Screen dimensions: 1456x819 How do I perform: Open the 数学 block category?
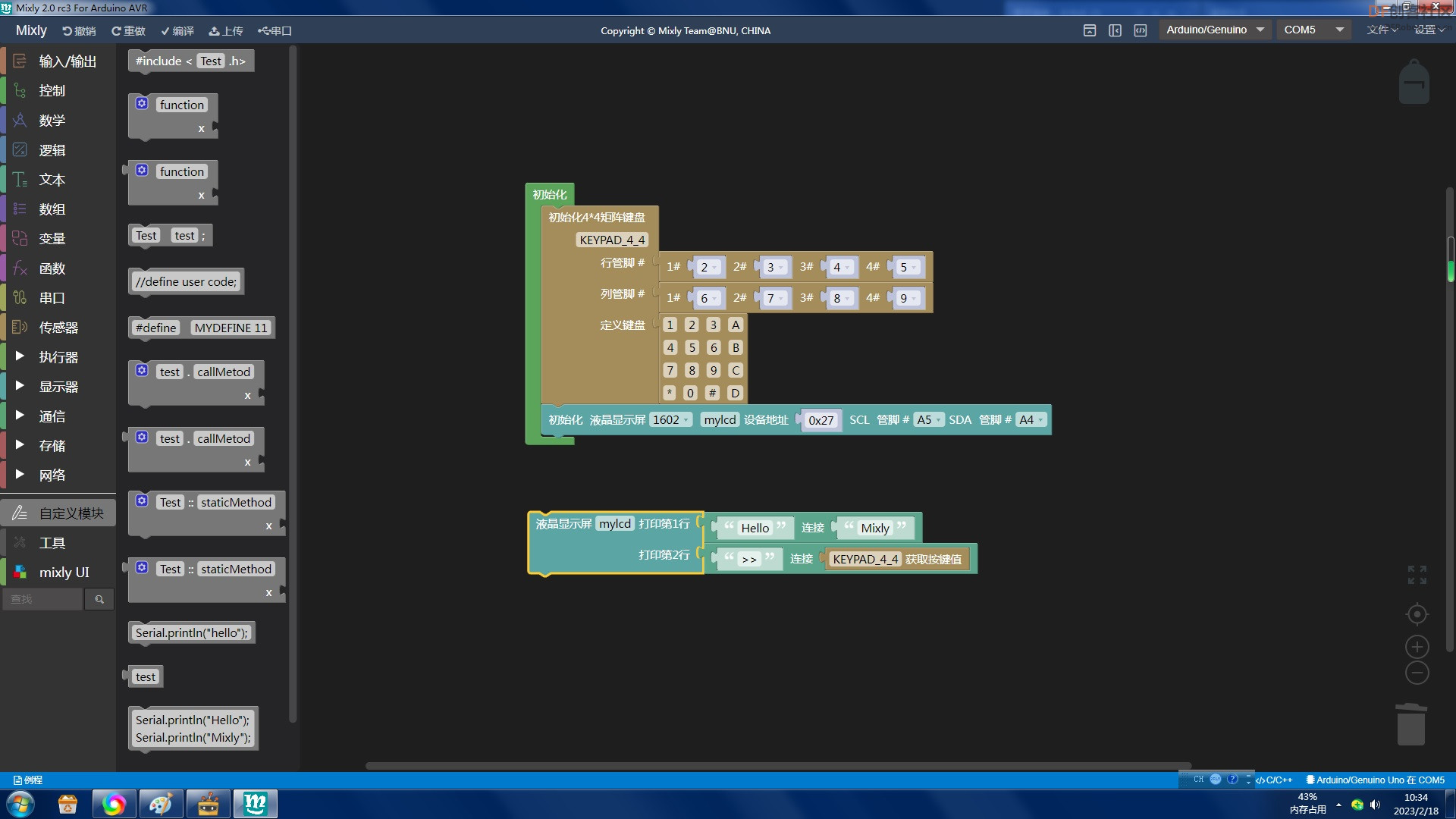coord(59,121)
